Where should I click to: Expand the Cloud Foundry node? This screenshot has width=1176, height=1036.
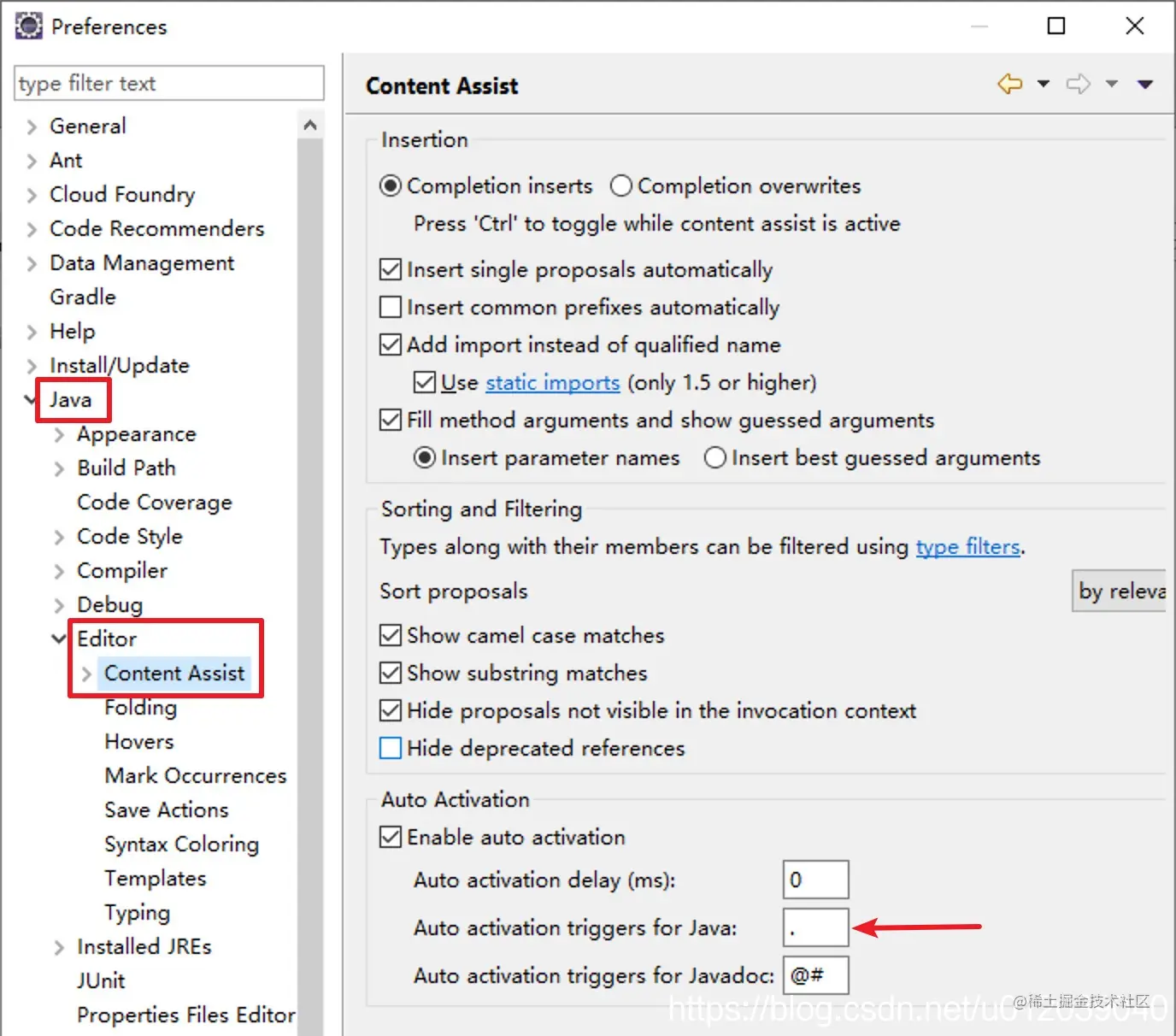click(x=32, y=195)
